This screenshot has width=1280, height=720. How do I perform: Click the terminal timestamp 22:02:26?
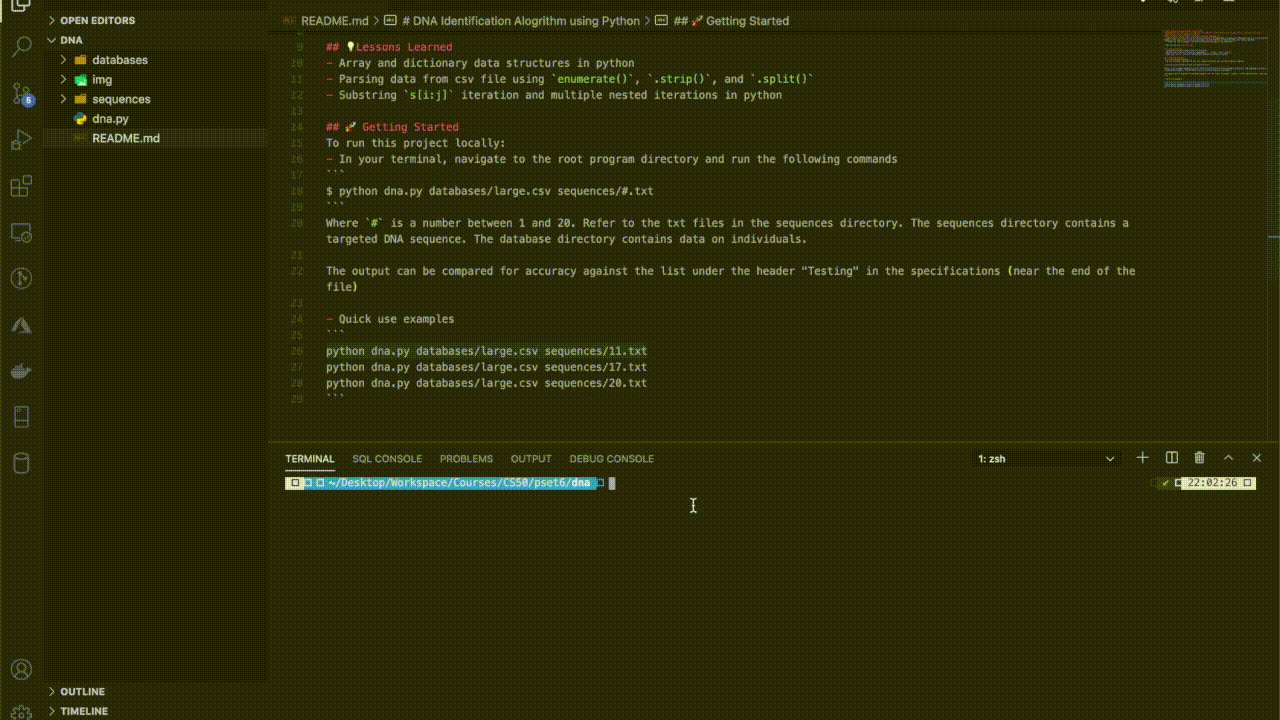1212,483
